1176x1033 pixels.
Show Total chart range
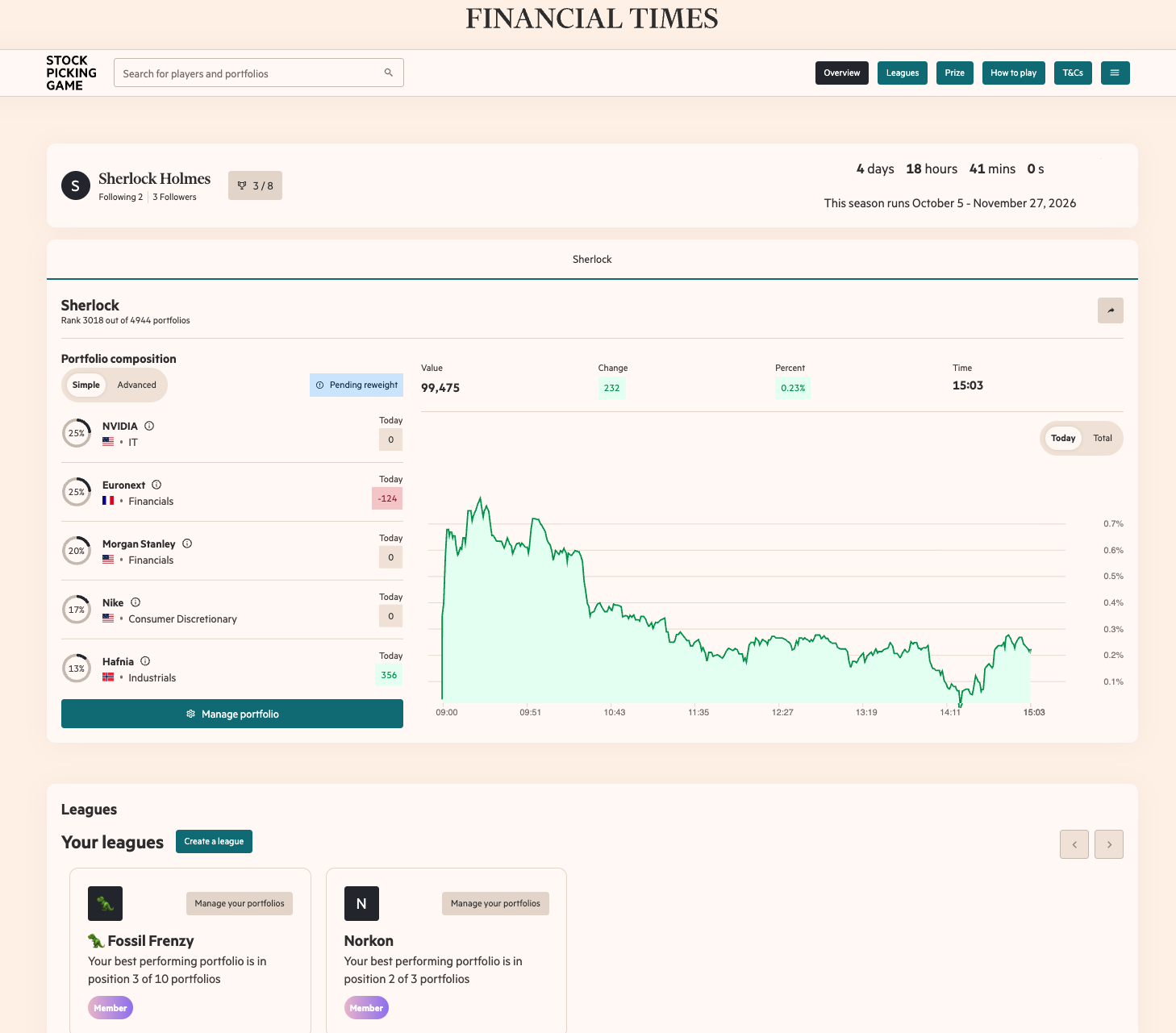pos(1103,438)
